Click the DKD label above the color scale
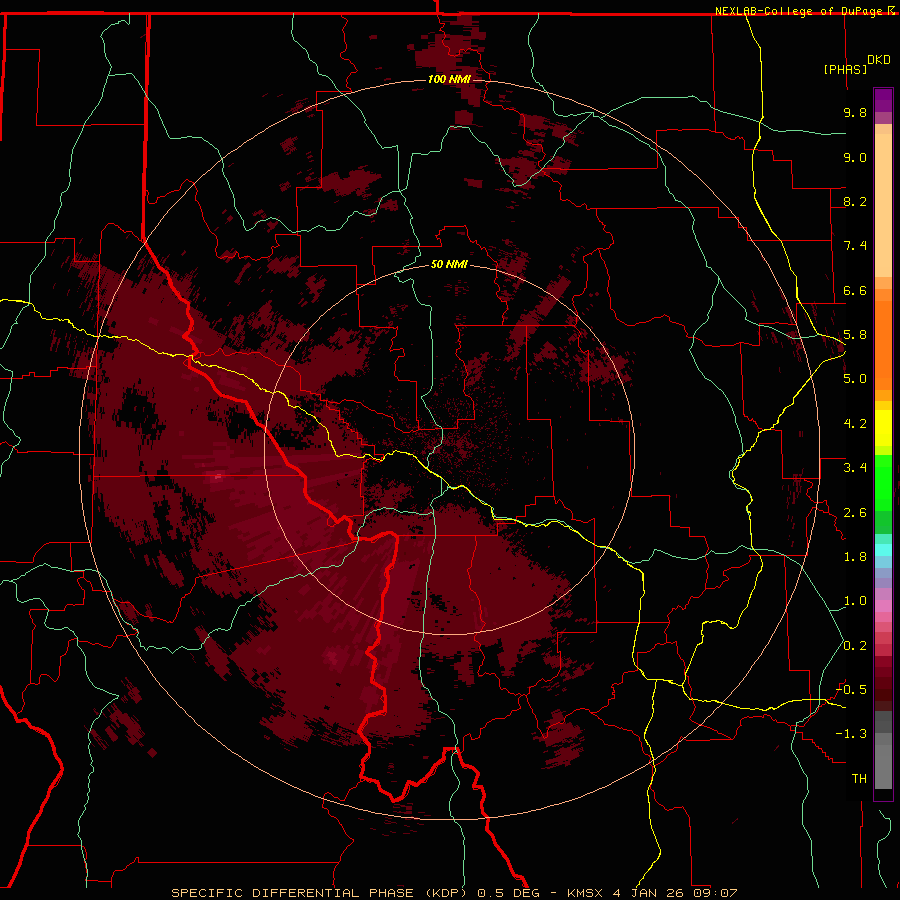The width and height of the screenshot is (900, 900). click(x=879, y=60)
